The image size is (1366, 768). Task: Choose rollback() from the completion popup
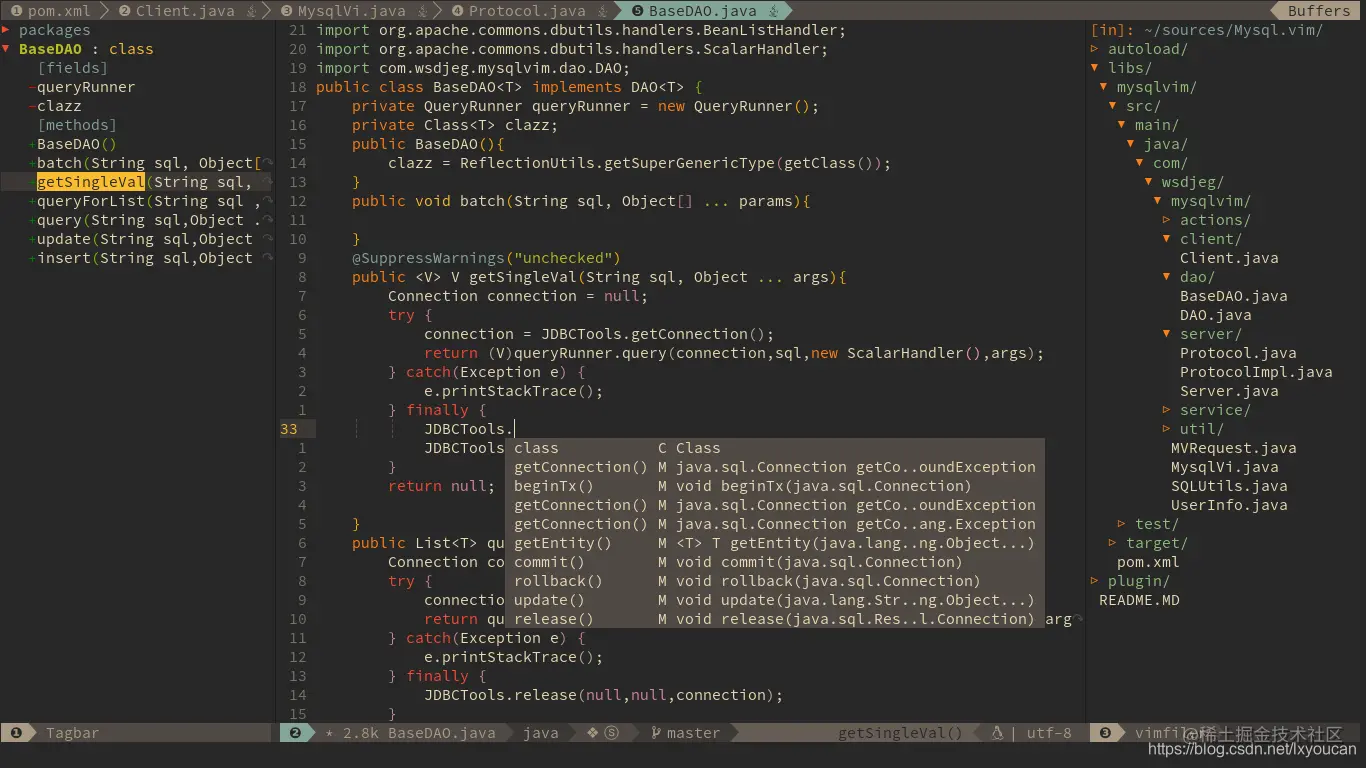pos(775,581)
